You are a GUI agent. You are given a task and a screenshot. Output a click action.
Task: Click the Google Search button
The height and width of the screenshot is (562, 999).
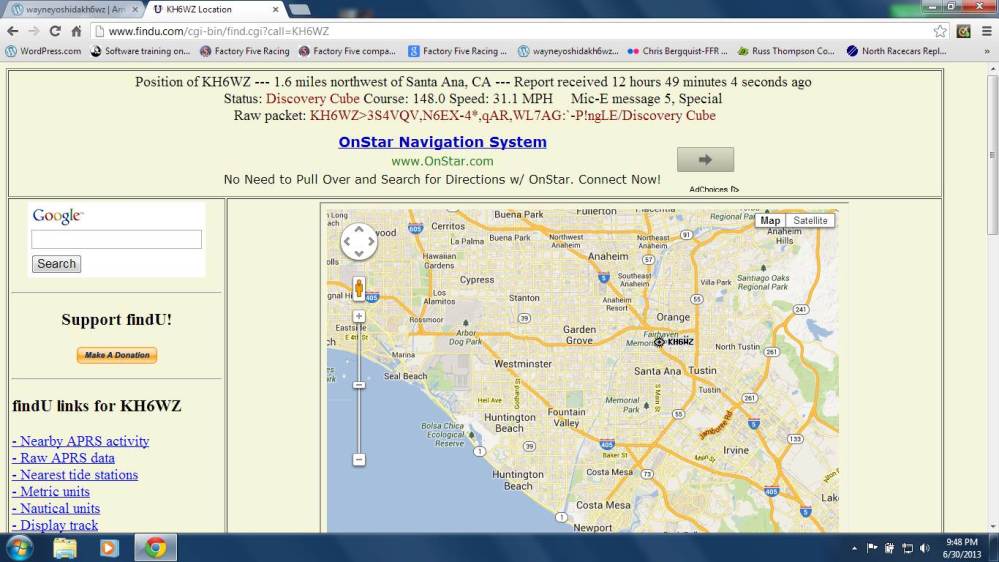click(56, 264)
